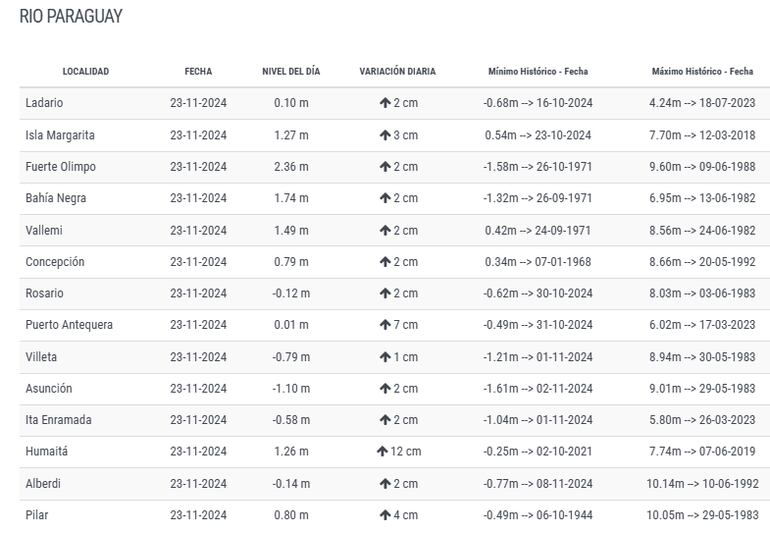
Task: Click the VARIACIÓN DIARIA column header
Action: pos(398,72)
